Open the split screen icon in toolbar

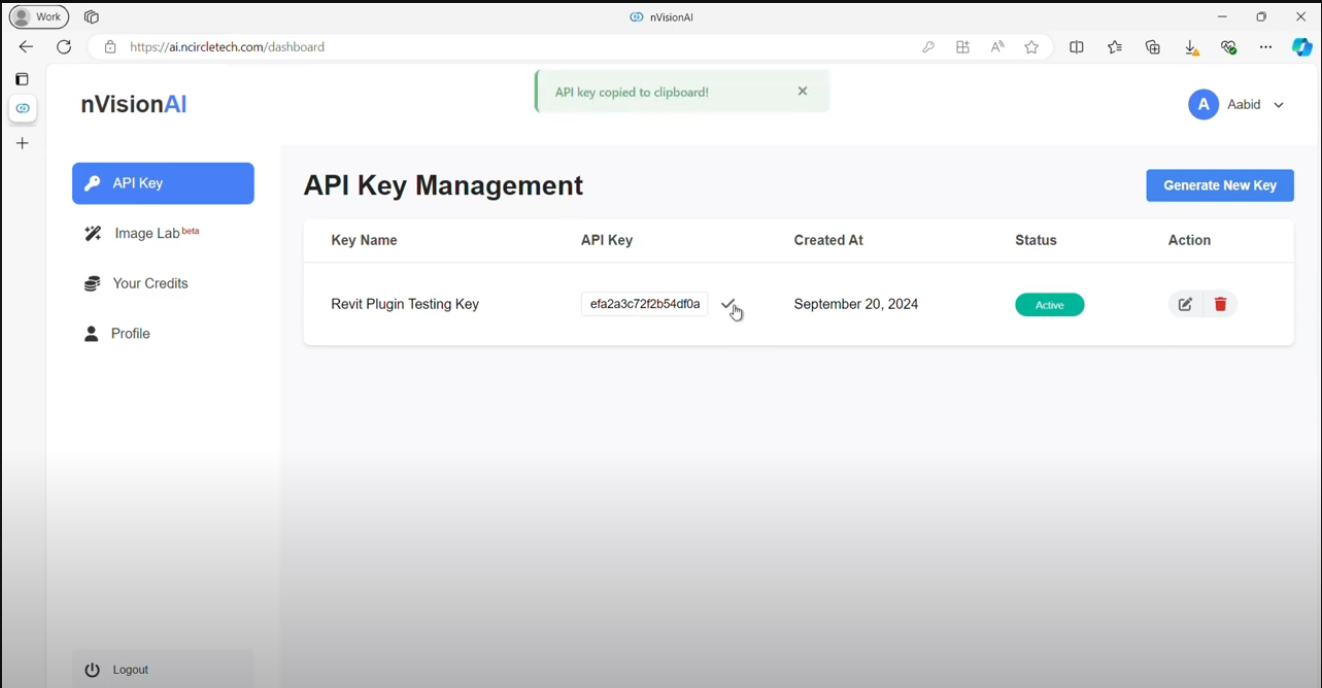pos(1077,47)
